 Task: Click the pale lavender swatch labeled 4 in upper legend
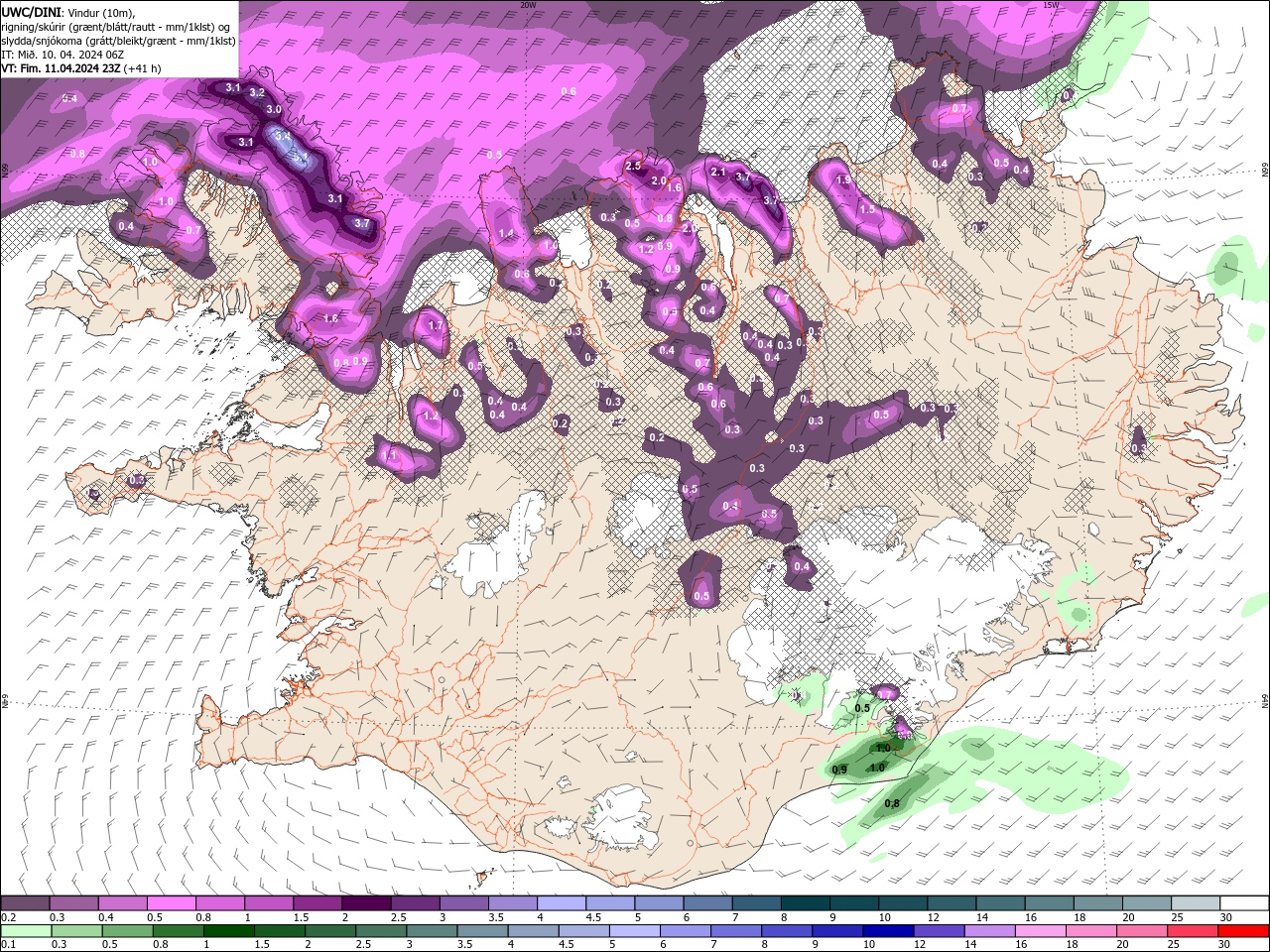pyautogui.click(x=562, y=903)
